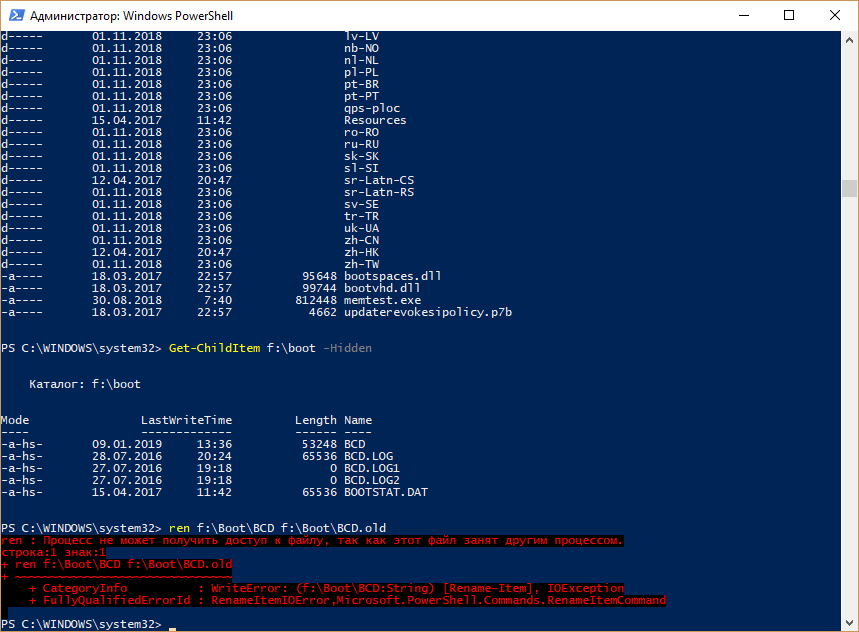Maximize the PowerShell window
The image size is (859, 632).
click(789, 15)
